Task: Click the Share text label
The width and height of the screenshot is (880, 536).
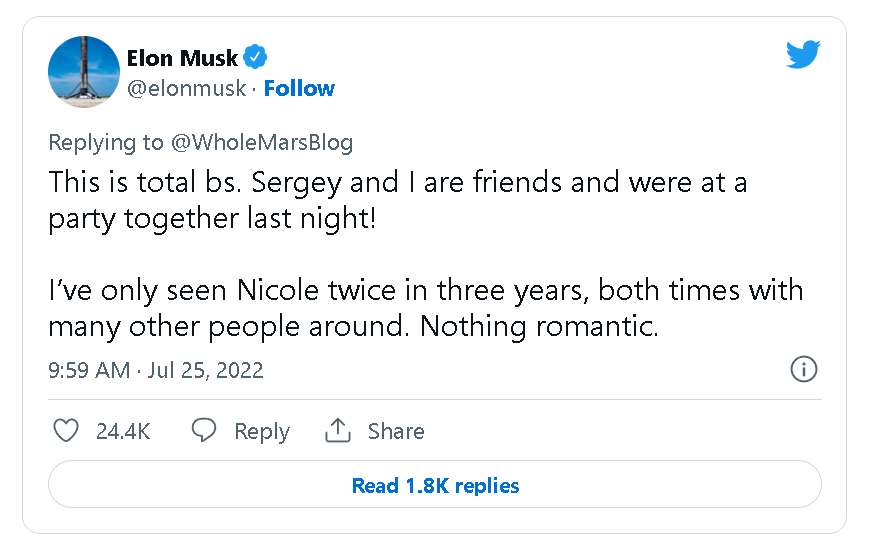Action: click(396, 431)
